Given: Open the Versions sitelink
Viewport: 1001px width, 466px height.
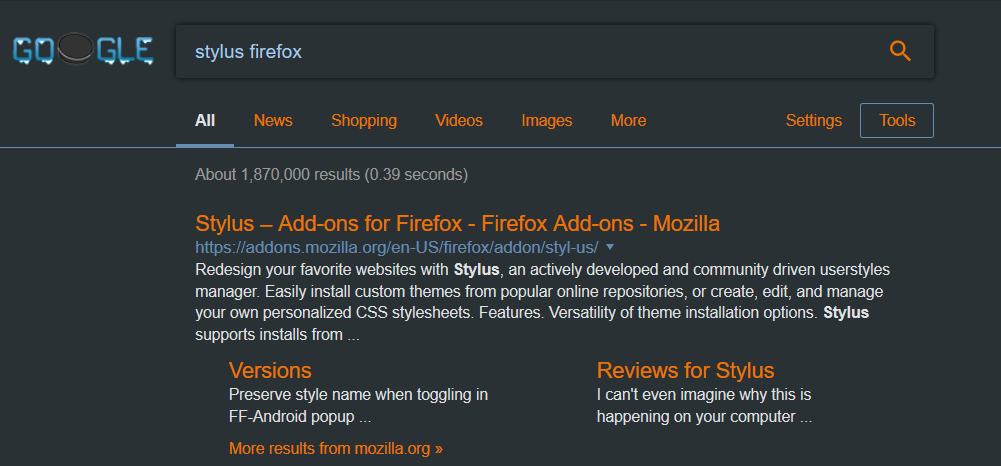Looking at the screenshot, I should [270, 370].
